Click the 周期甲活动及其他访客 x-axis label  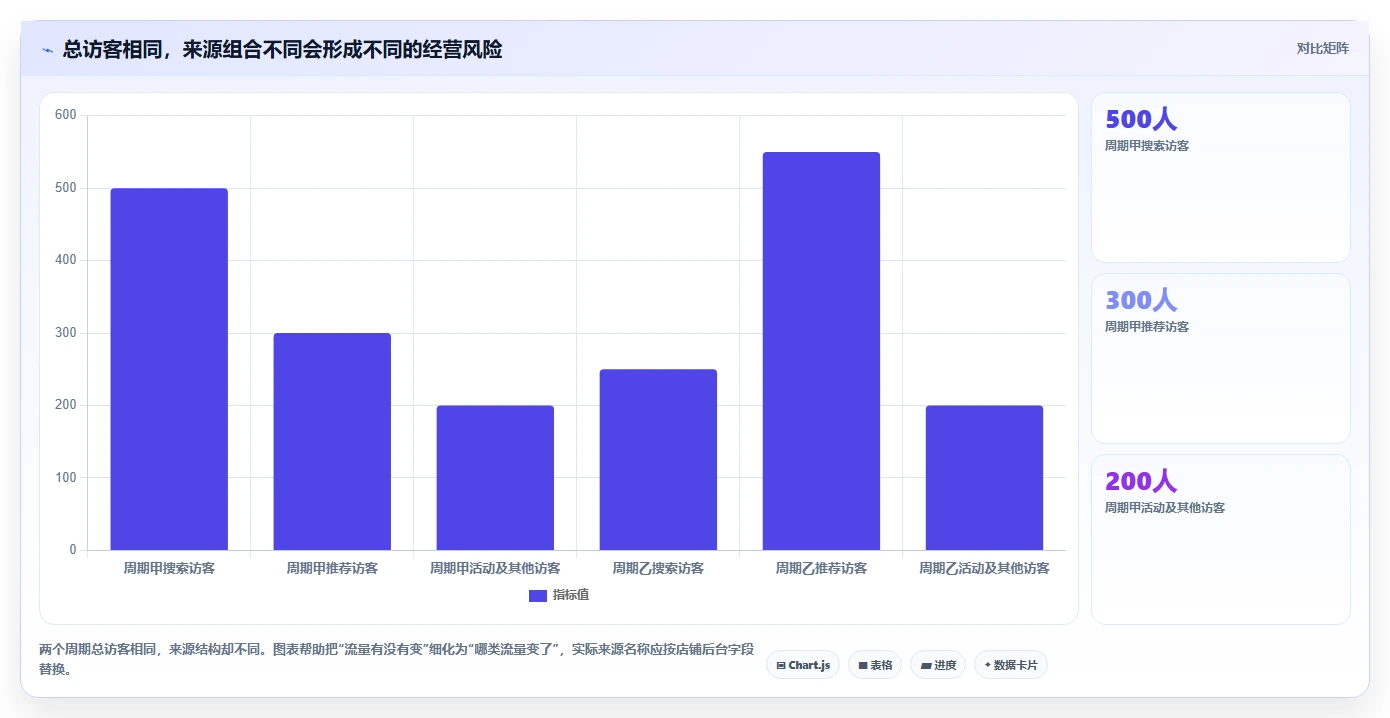495,568
